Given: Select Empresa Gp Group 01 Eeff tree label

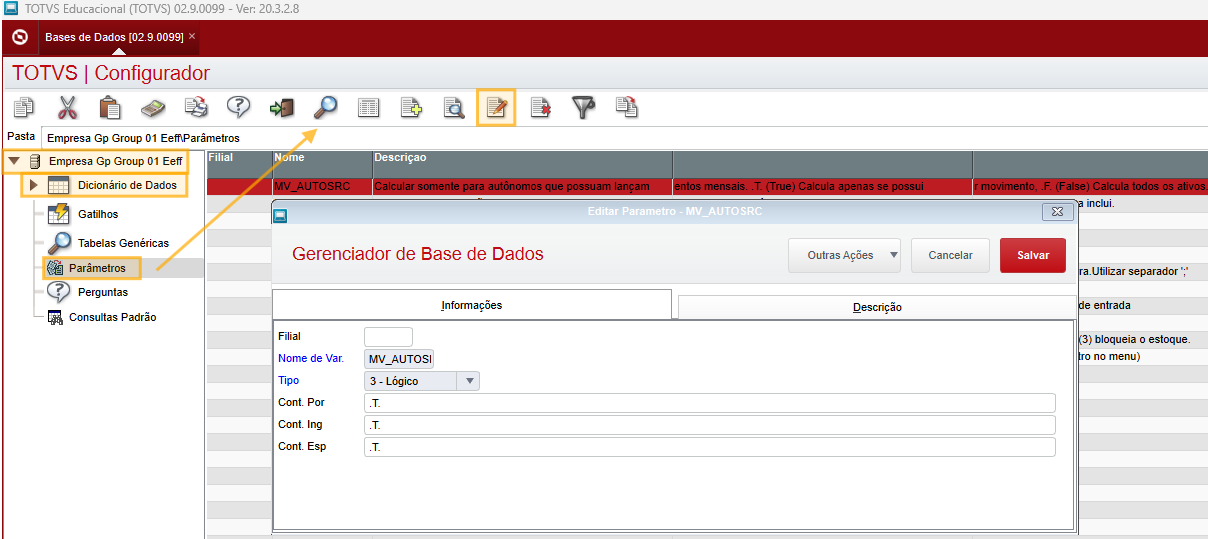Looking at the screenshot, I should click(116, 161).
